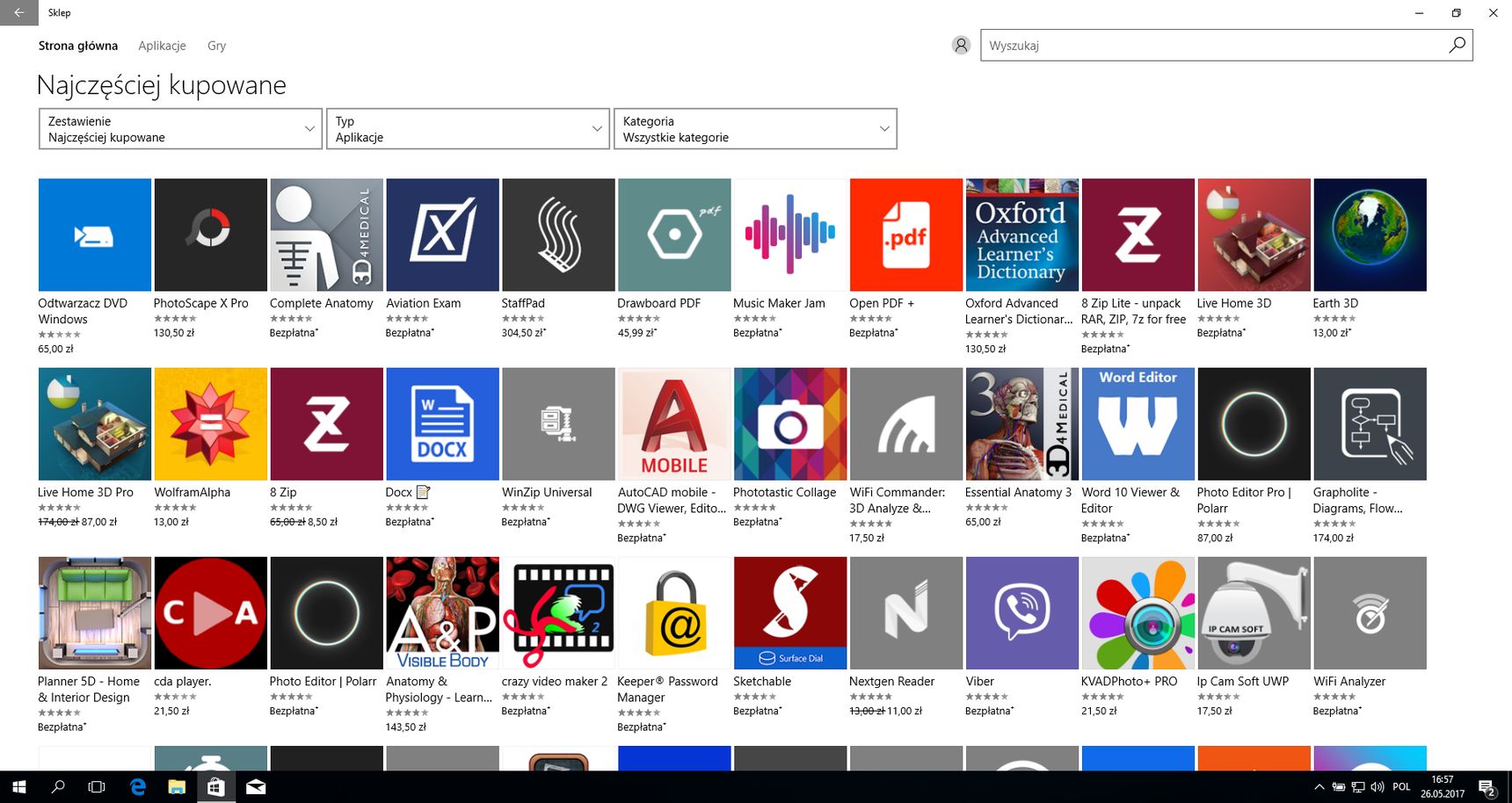Open the Planner 5D title link

(x=88, y=689)
